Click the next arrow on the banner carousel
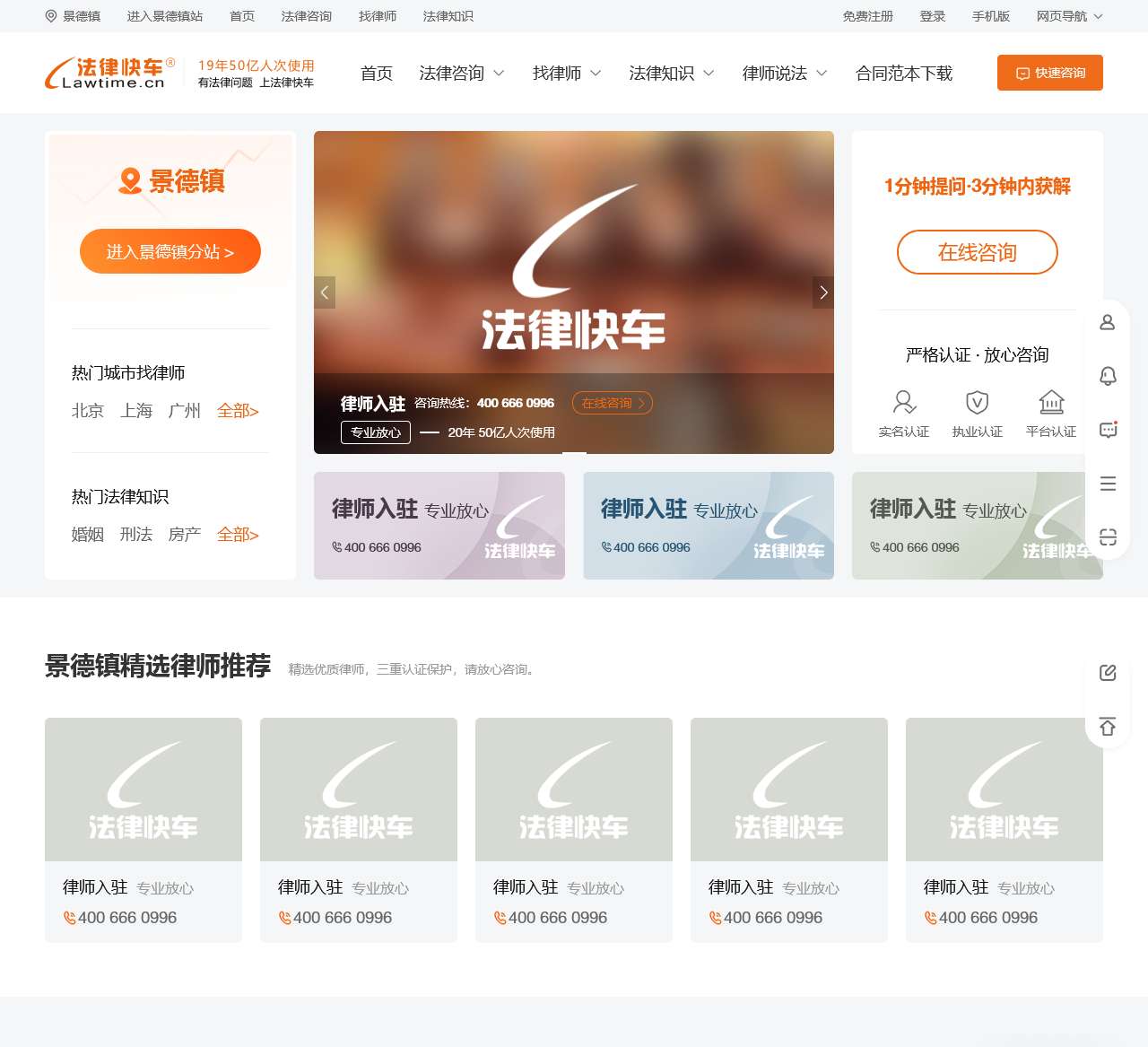The height and width of the screenshot is (1047, 1148). click(x=822, y=292)
